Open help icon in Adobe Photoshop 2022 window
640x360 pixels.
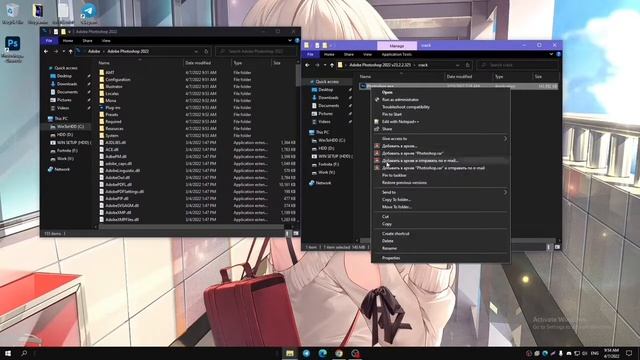pyautogui.click(x=297, y=41)
